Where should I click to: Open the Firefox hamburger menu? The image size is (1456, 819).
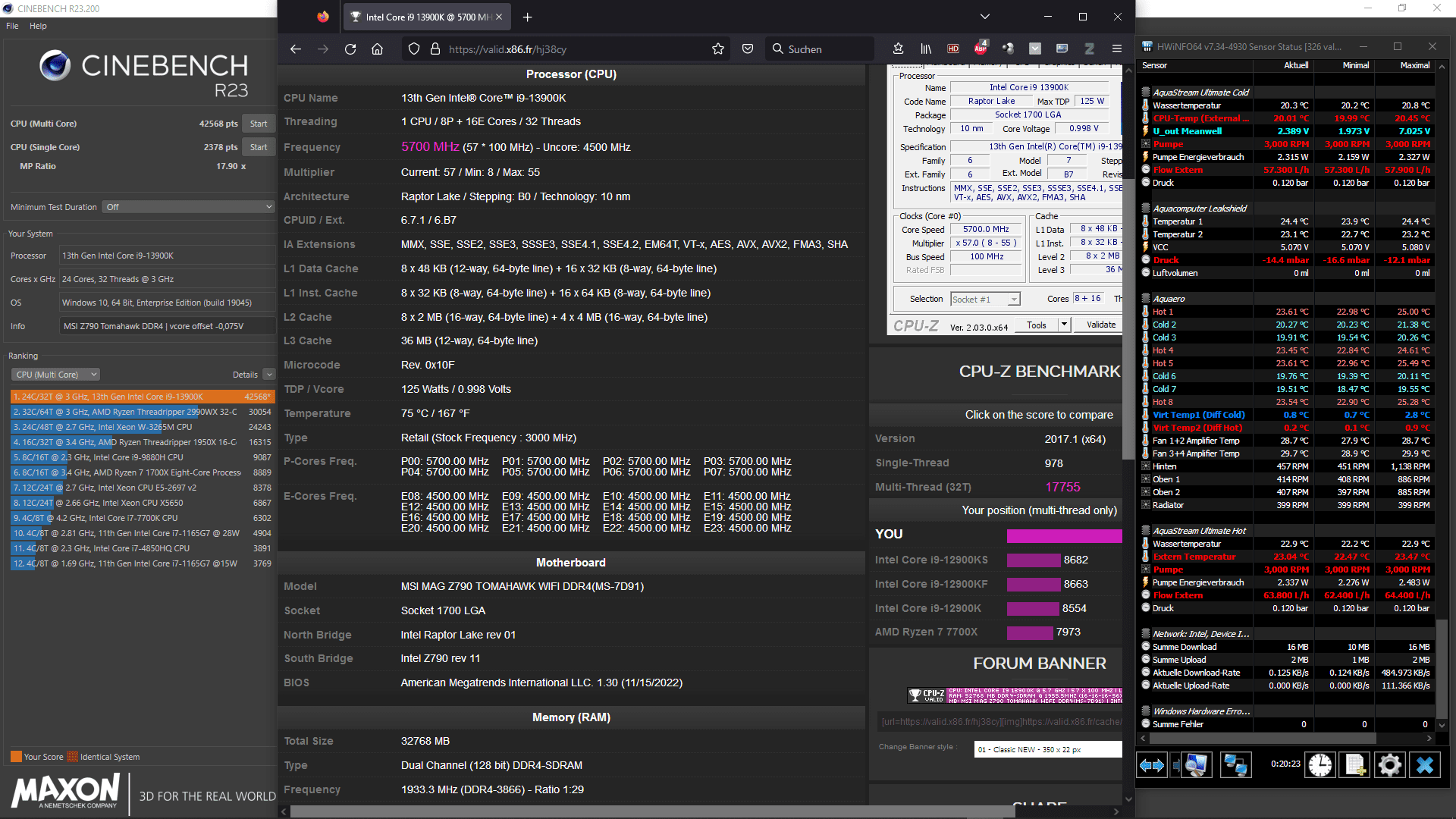pyautogui.click(x=1117, y=49)
